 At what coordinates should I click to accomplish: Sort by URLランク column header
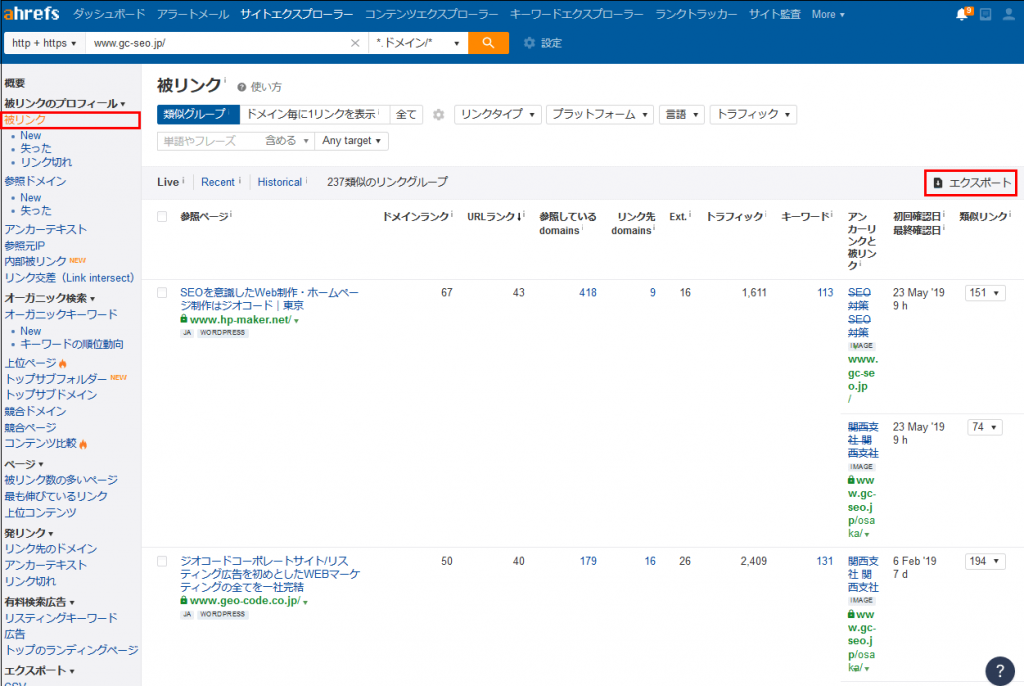point(495,216)
